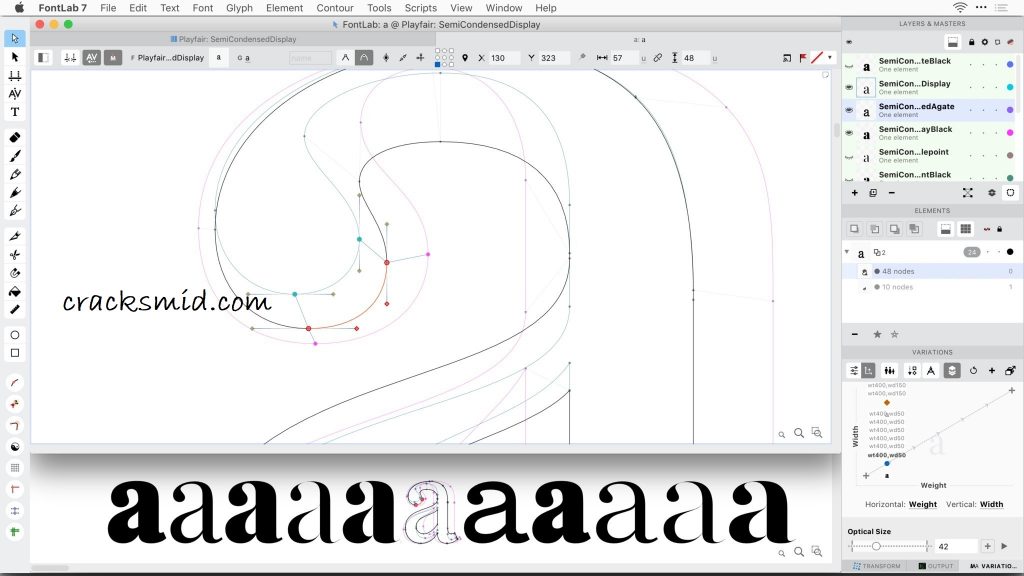The width and height of the screenshot is (1024, 576).
Task: Click the X coordinate field
Action: 504,57
